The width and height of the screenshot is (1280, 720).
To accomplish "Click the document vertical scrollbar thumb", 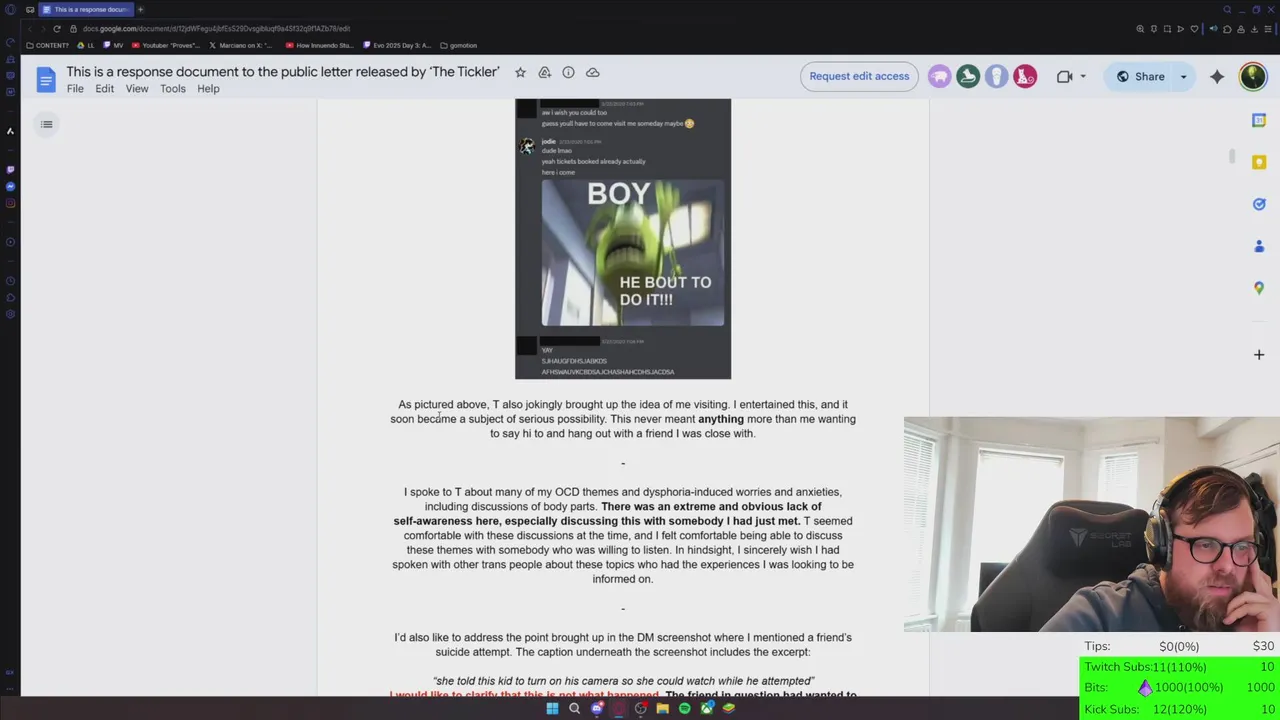I will [1232, 156].
